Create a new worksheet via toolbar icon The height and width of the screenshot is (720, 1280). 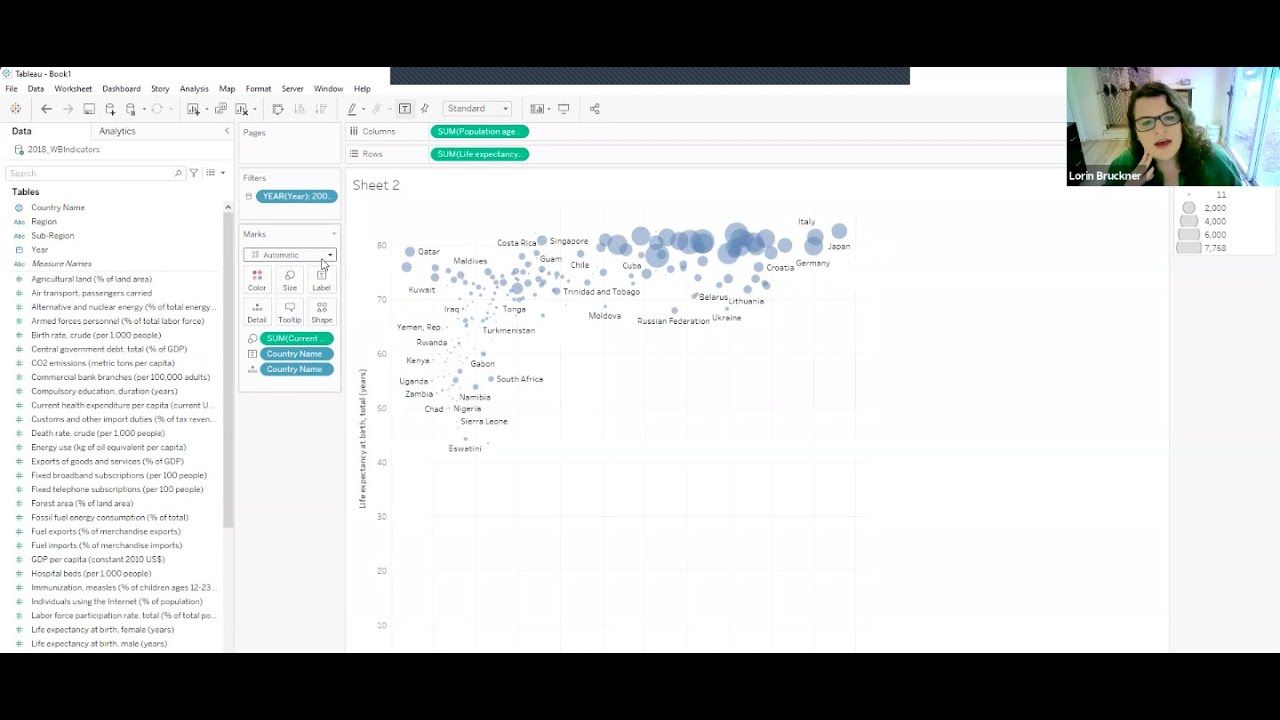tap(193, 109)
